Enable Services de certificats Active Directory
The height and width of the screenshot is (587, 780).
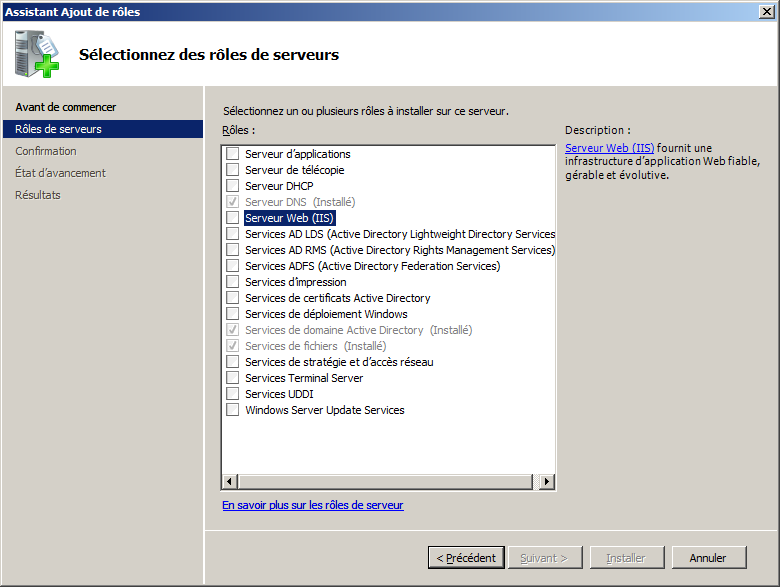[233, 298]
